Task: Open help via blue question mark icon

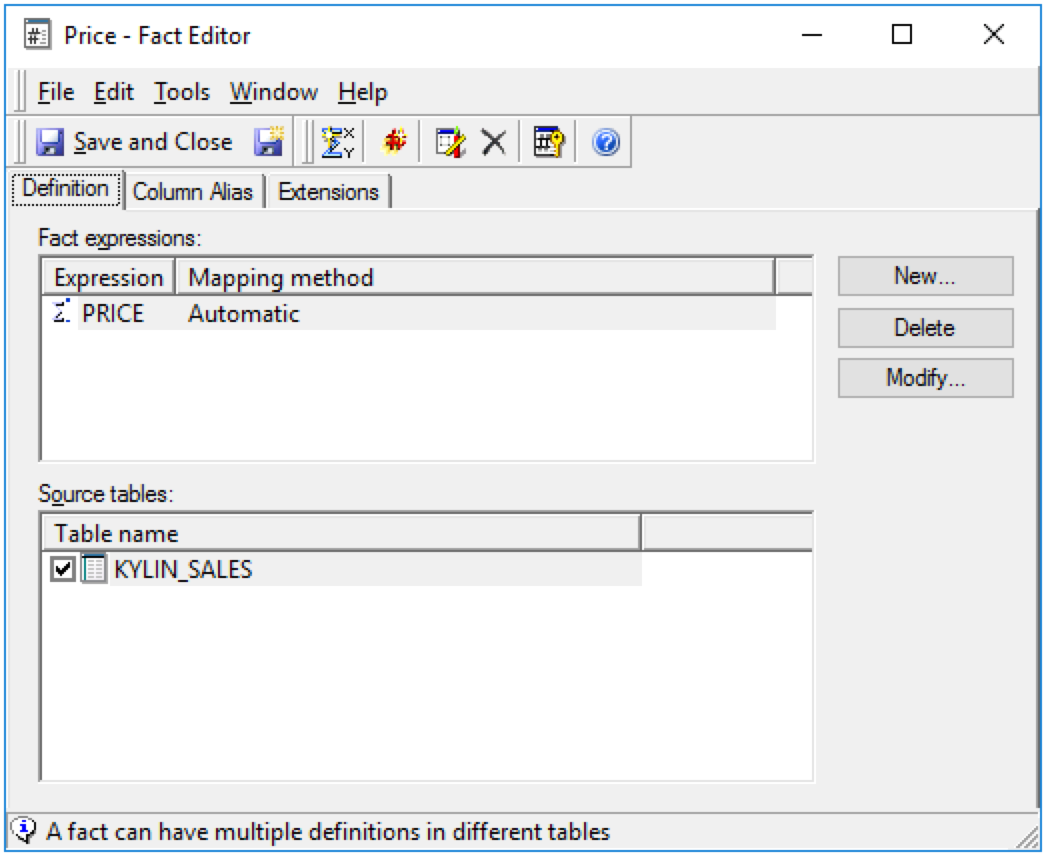Action: pos(605,143)
